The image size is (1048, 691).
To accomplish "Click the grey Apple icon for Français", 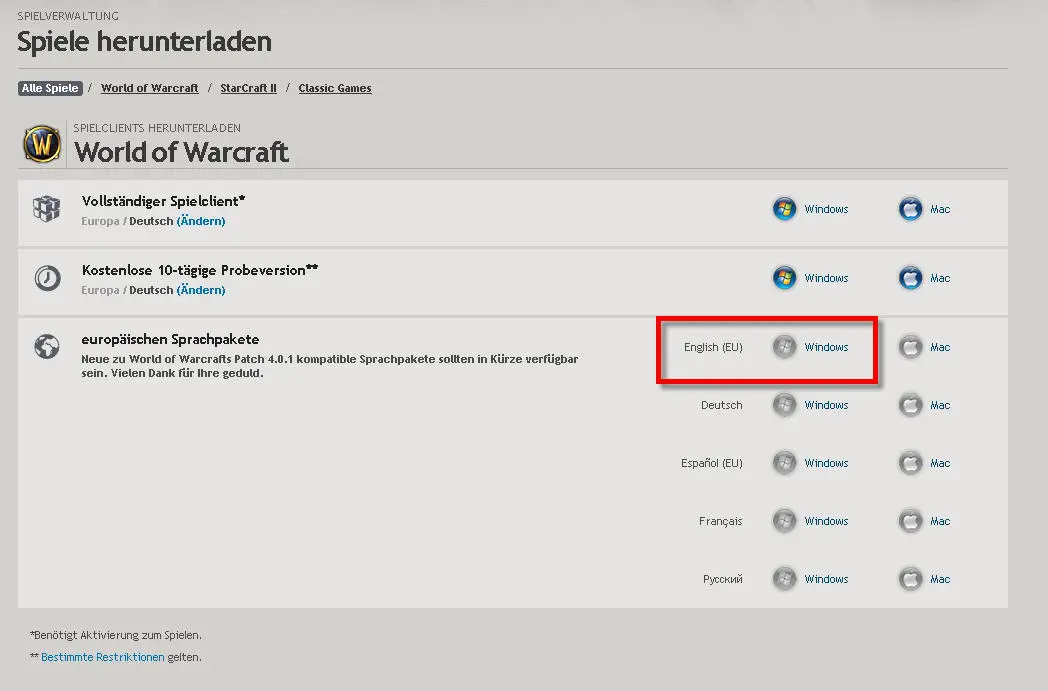I will [x=910, y=521].
